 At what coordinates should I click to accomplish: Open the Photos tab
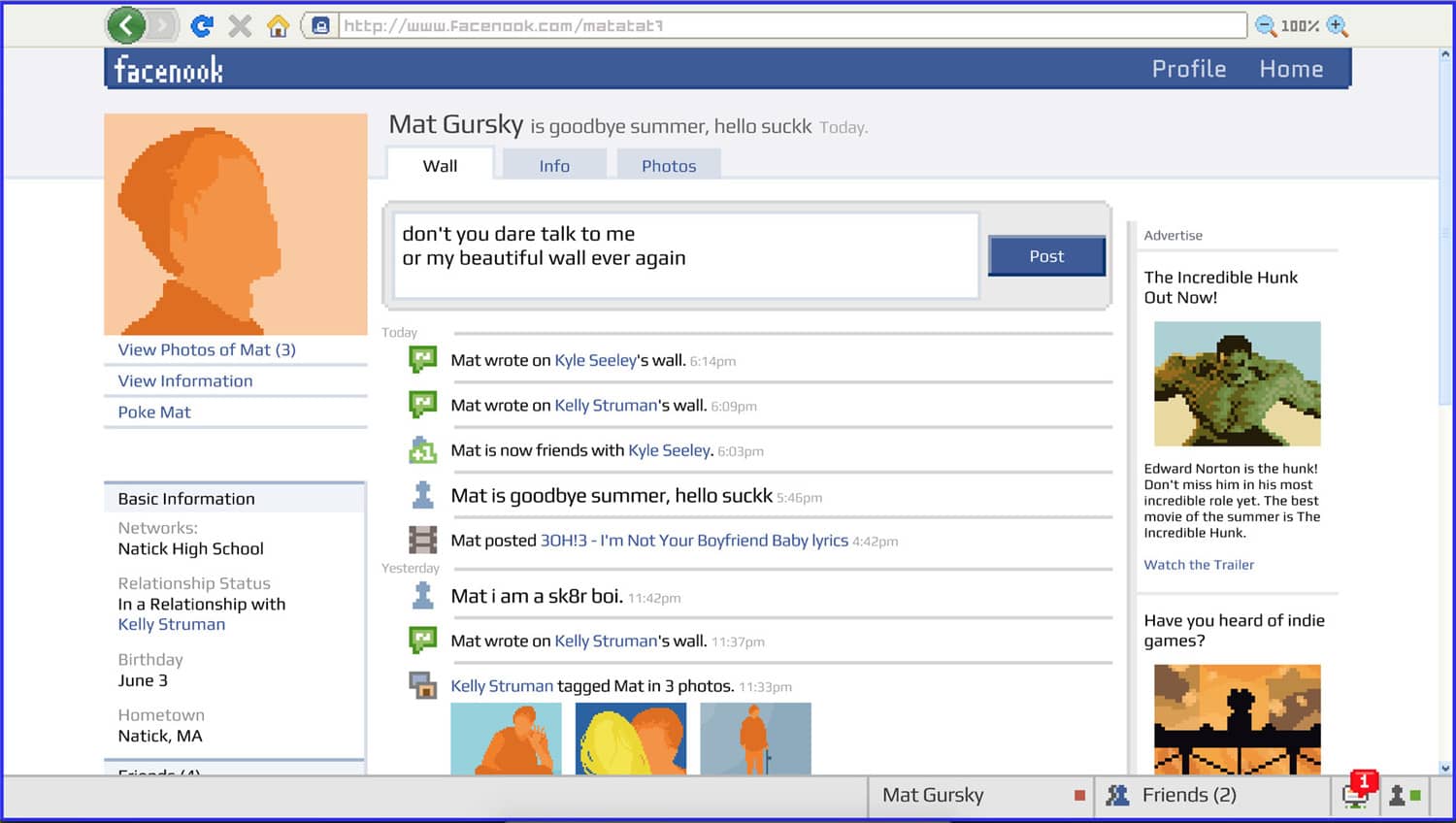(669, 166)
